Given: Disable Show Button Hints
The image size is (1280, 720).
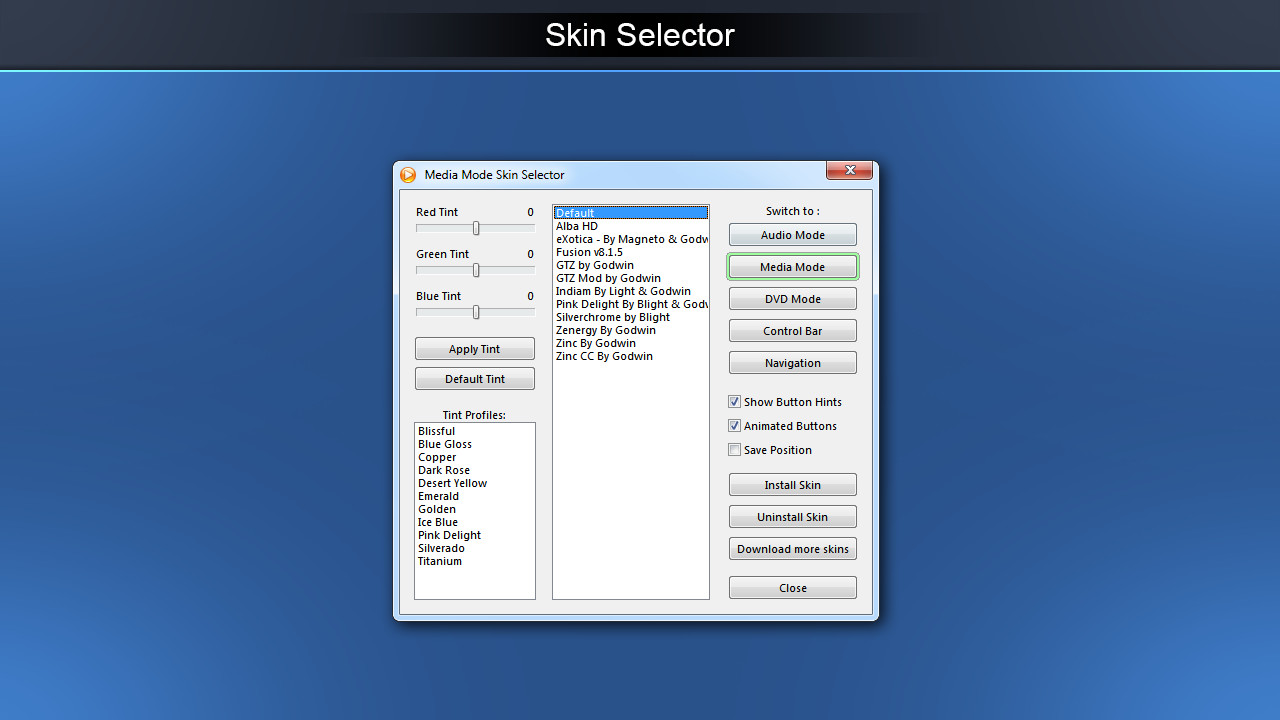Looking at the screenshot, I should pyautogui.click(x=734, y=401).
